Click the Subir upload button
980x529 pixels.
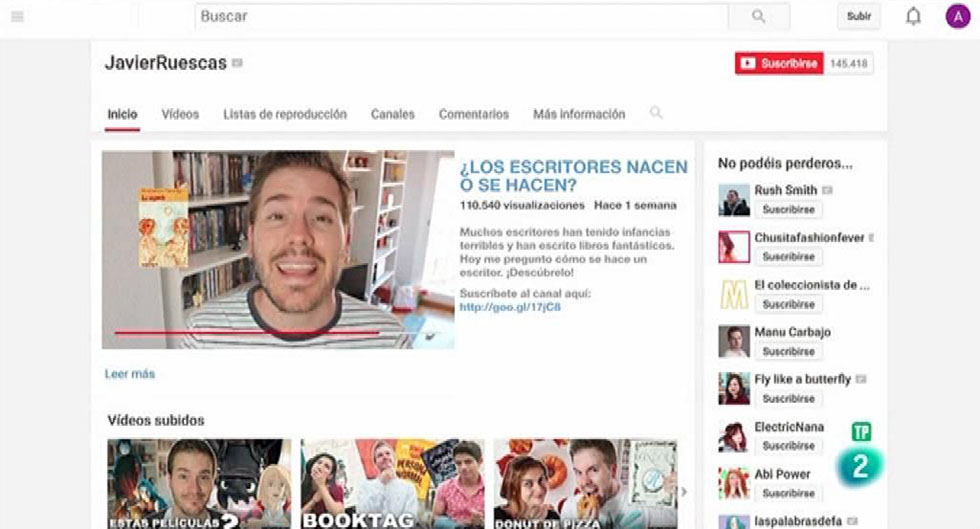858,17
